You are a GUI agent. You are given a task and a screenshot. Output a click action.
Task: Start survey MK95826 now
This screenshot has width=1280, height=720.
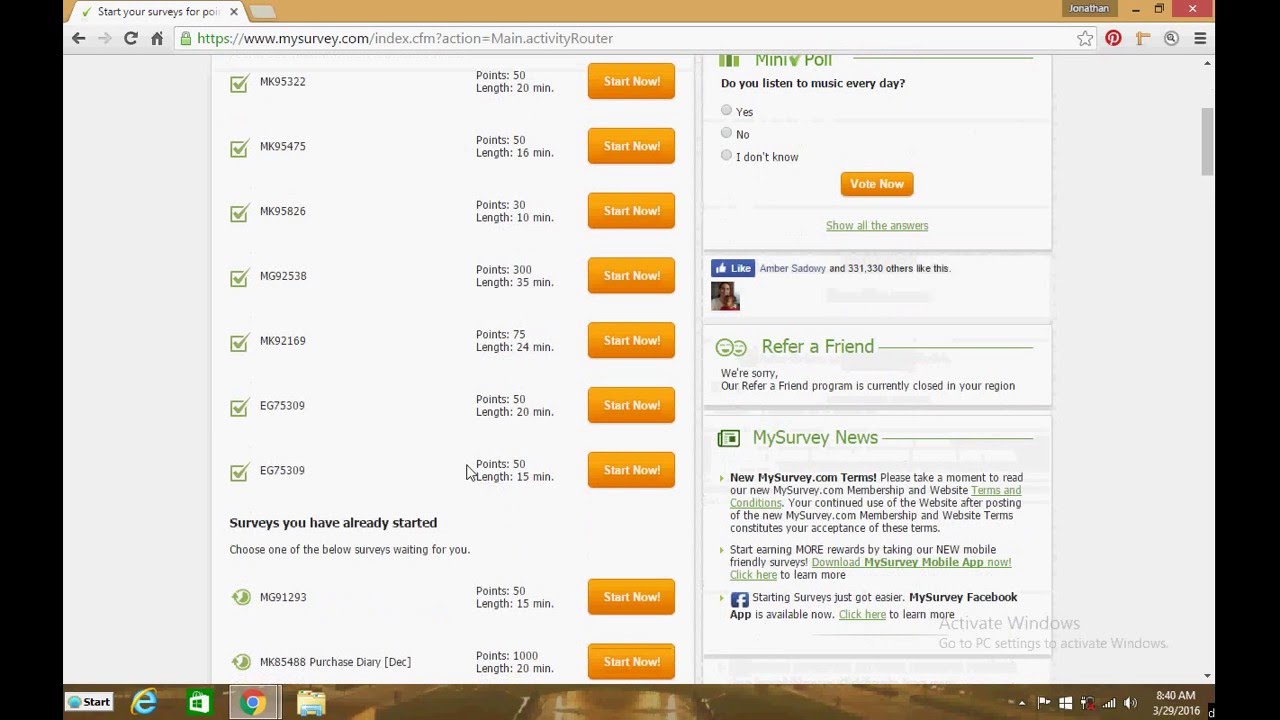pyautogui.click(x=631, y=211)
